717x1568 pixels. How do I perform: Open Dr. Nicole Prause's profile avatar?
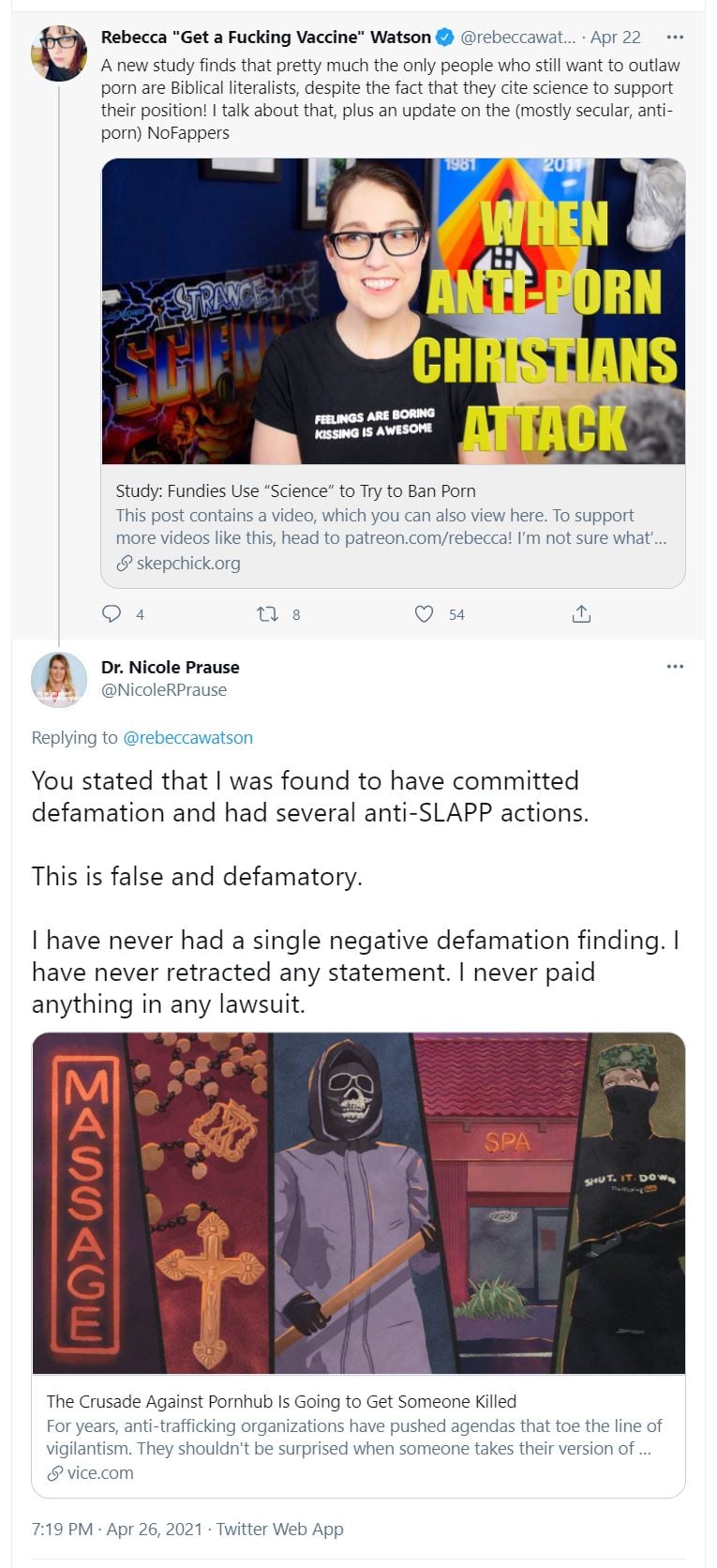click(59, 679)
